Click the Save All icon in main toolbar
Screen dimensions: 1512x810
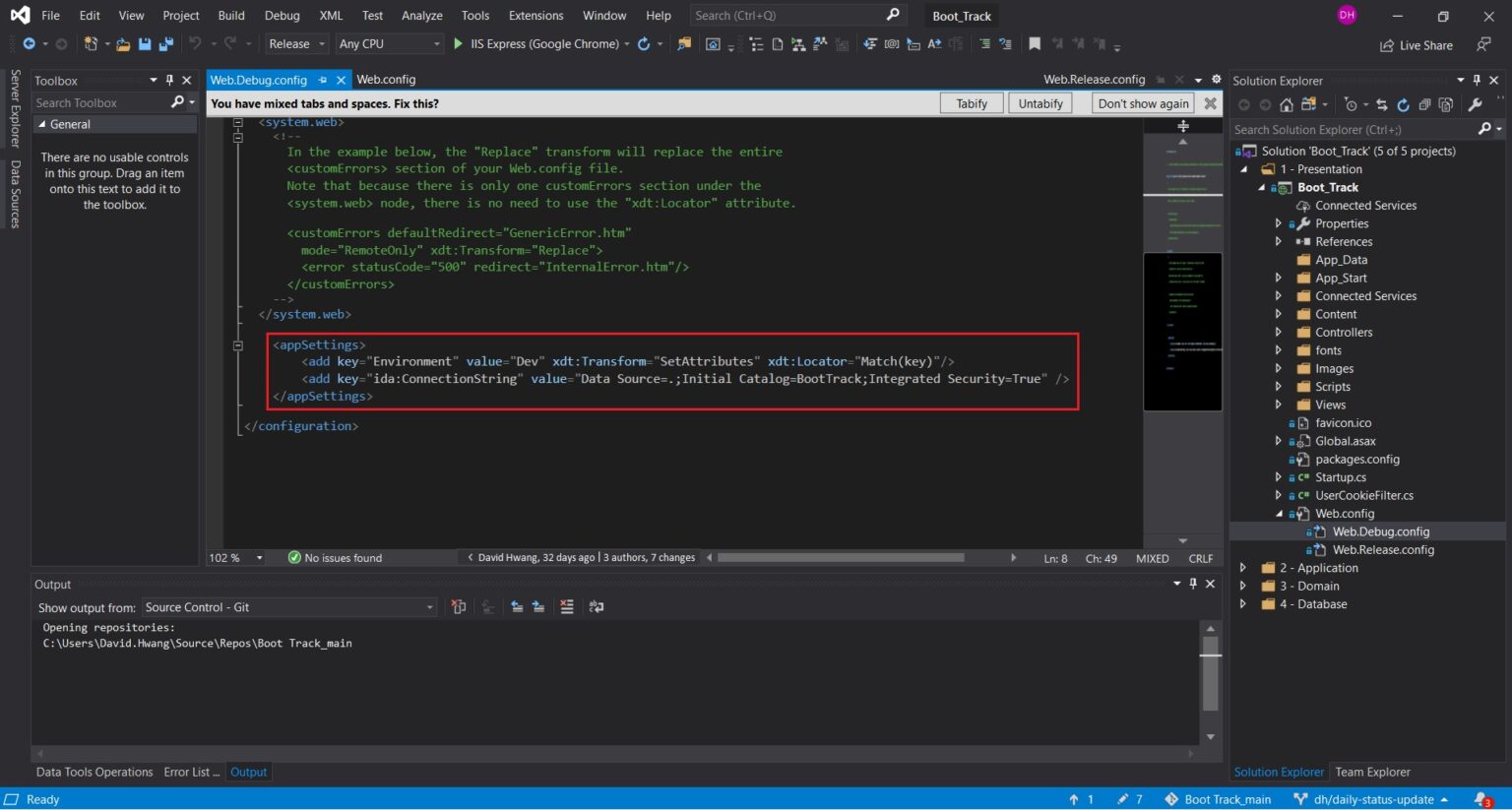coord(164,43)
